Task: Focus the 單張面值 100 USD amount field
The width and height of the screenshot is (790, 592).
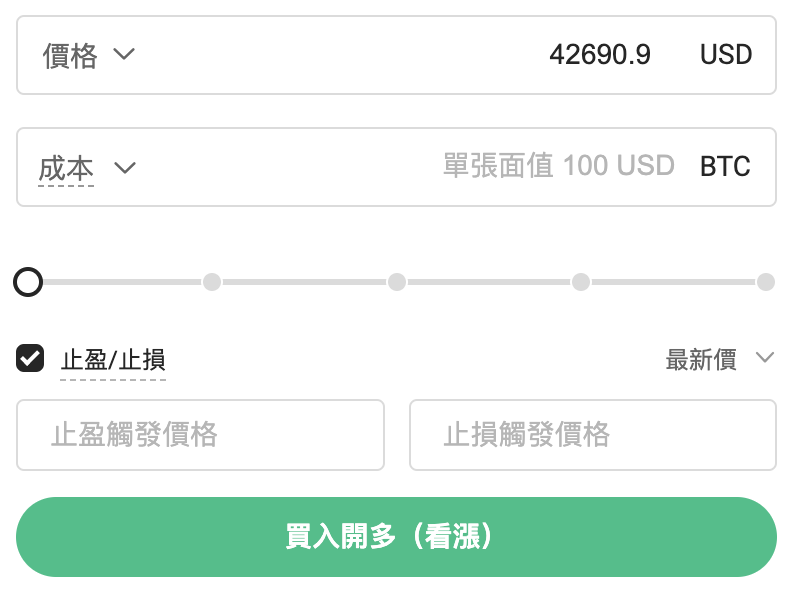Action: tap(558, 166)
